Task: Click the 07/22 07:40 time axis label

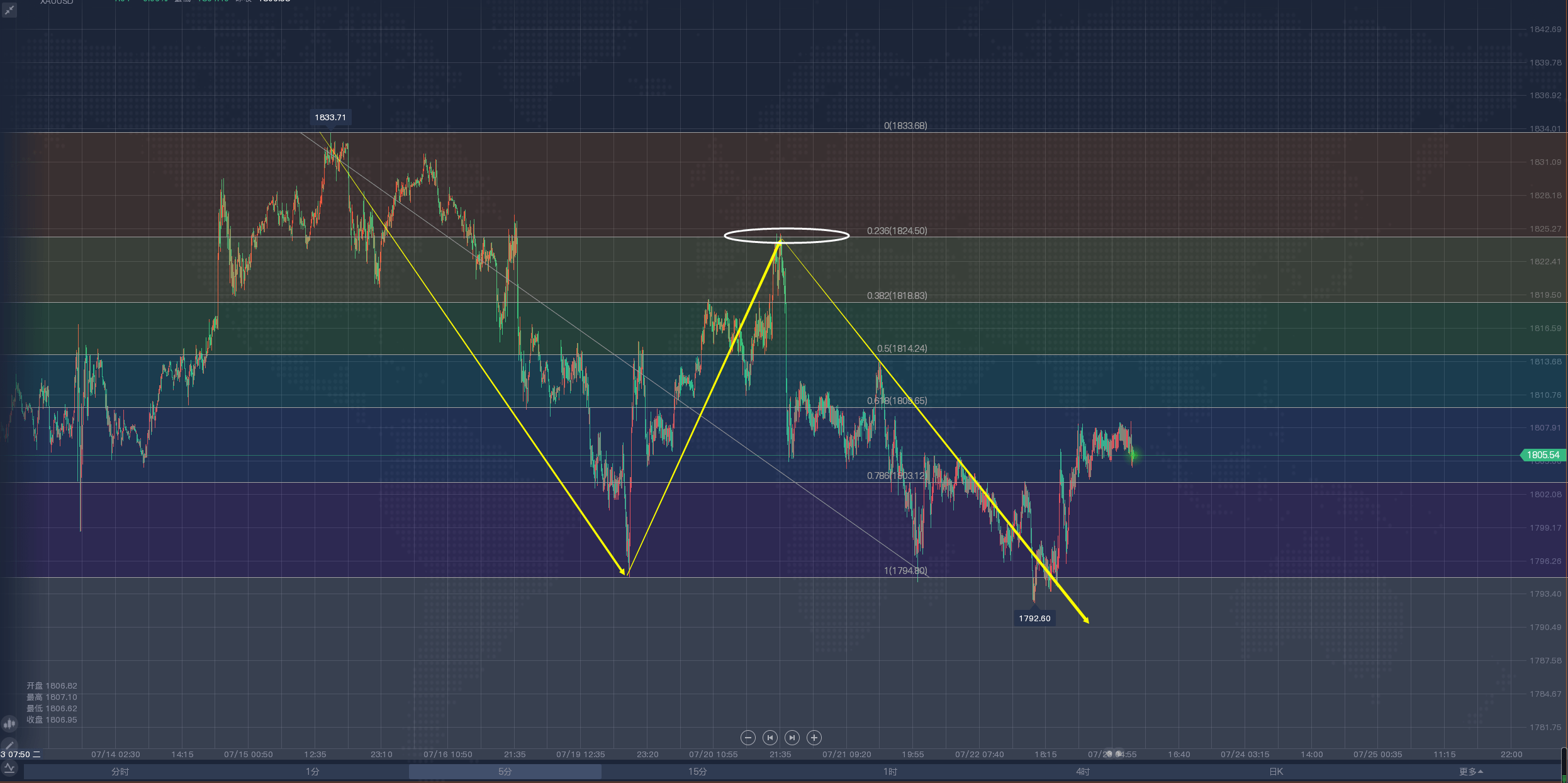Action: pyautogui.click(x=980, y=755)
